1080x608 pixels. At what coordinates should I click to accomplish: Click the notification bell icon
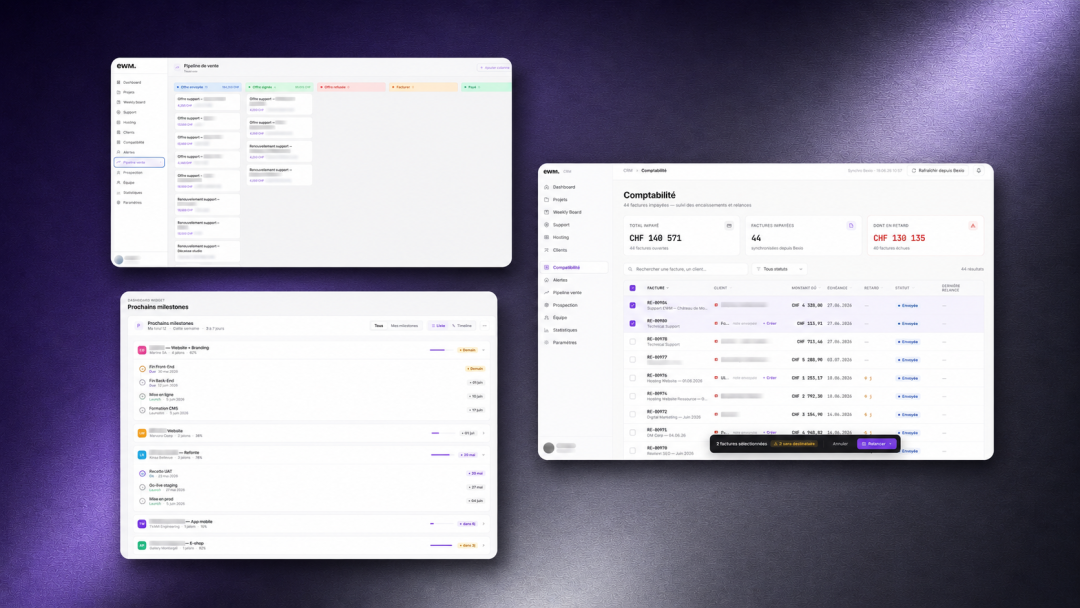click(978, 170)
